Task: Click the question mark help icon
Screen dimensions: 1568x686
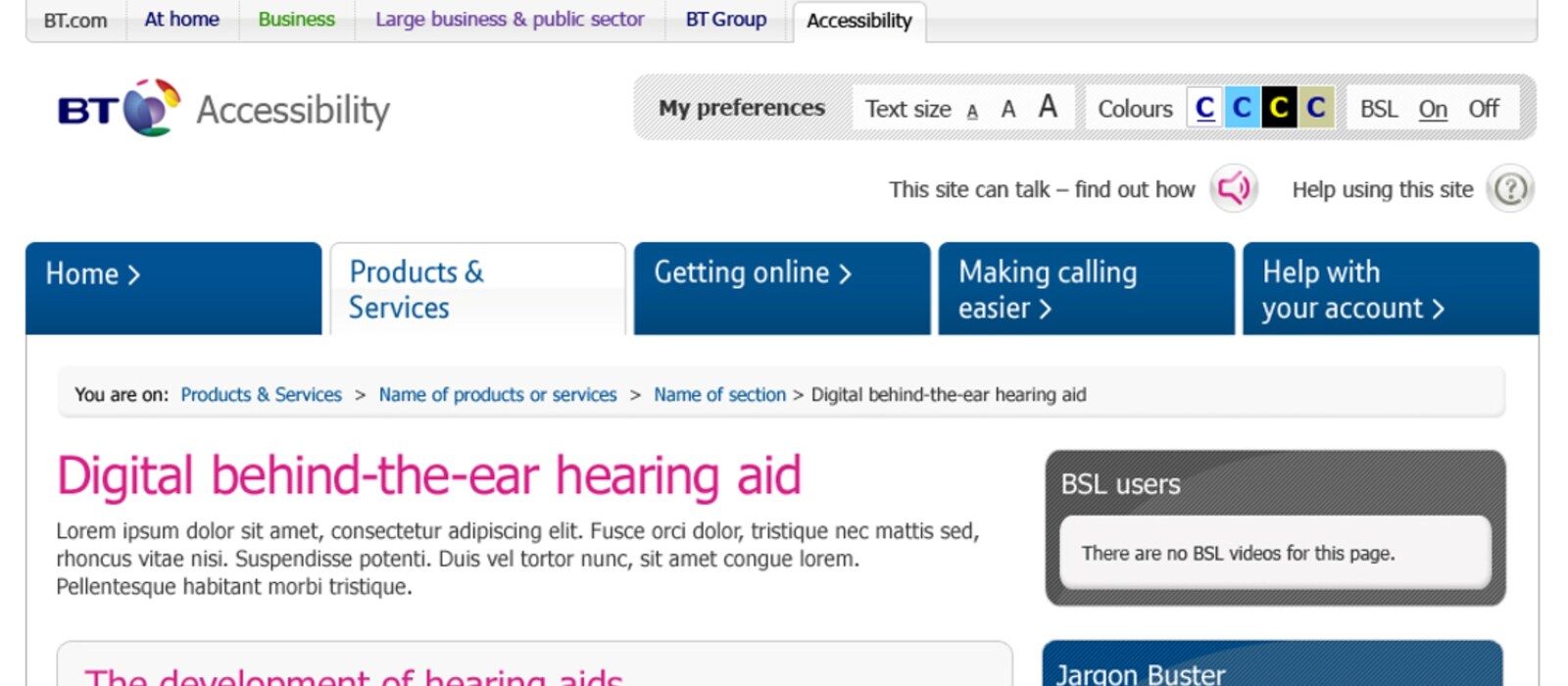Action: tap(1510, 188)
